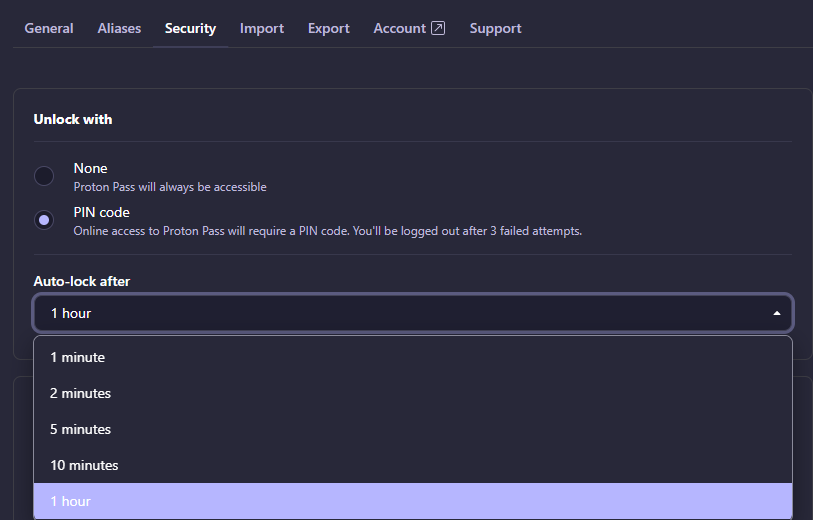
Task: Select the highlighted 1 hour list option
Action: pyautogui.click(x=71, y=501)
